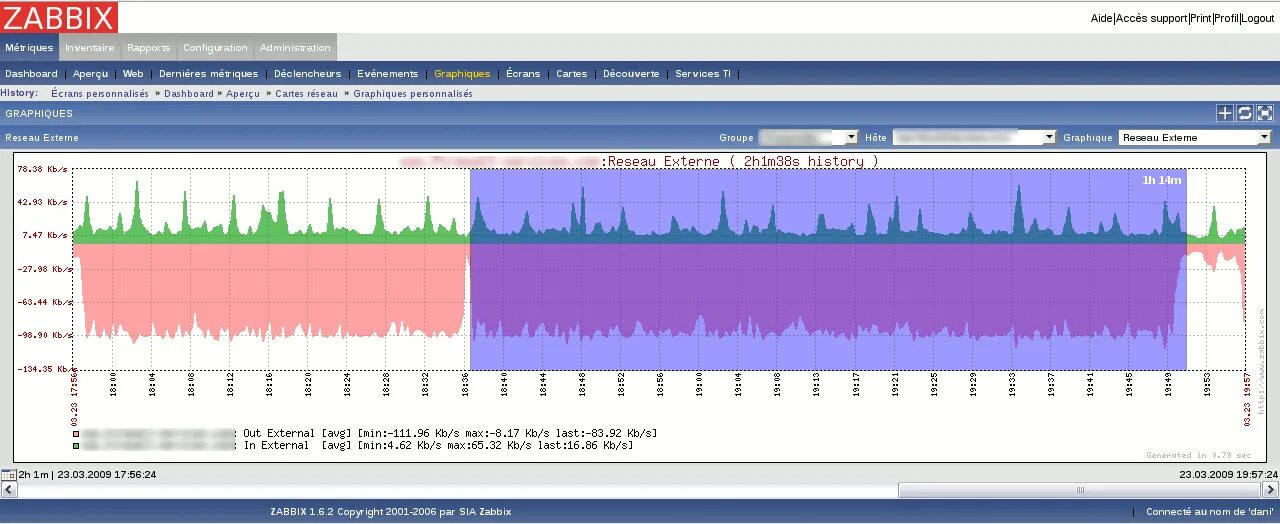Viewport: 1280px width, 524px height.
Task: Click the Accès support link
Action: [x=1151, y=18]
